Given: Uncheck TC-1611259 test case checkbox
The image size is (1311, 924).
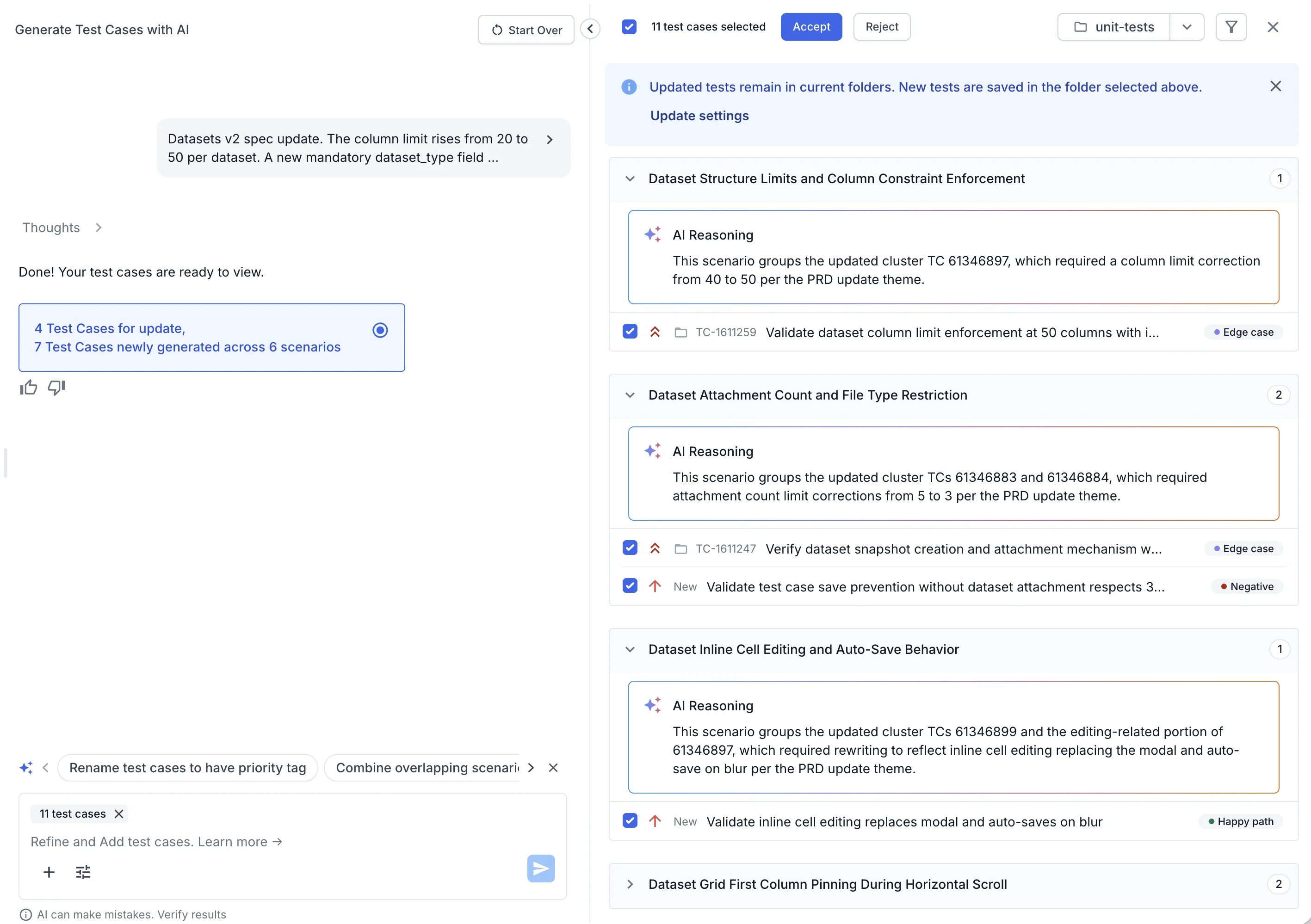Looking at the screenshot, I should [x=630, y=332].
